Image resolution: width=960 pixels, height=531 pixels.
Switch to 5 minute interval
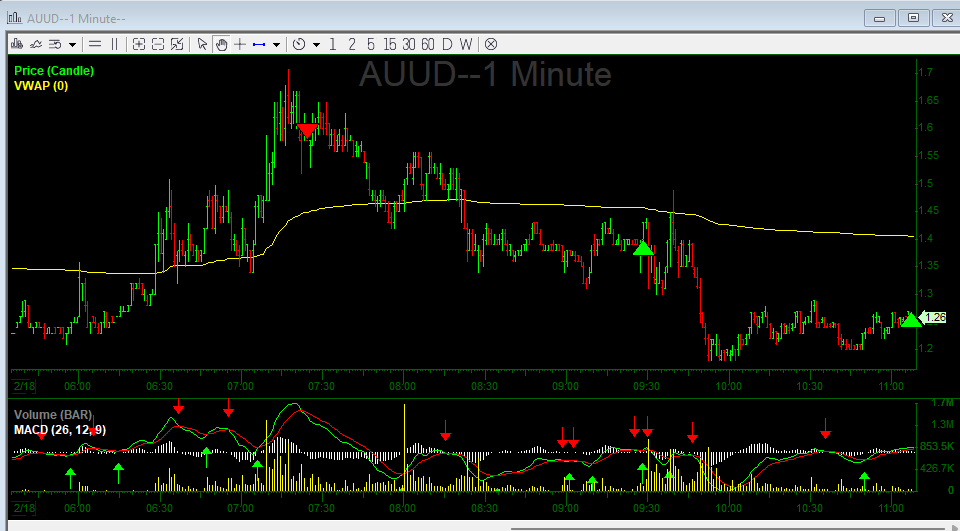tap(371, 44)
